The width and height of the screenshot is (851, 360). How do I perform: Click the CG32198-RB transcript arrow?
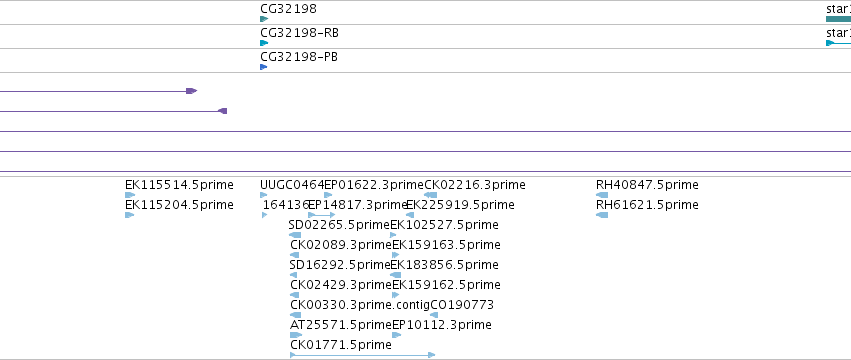[264, 43]
